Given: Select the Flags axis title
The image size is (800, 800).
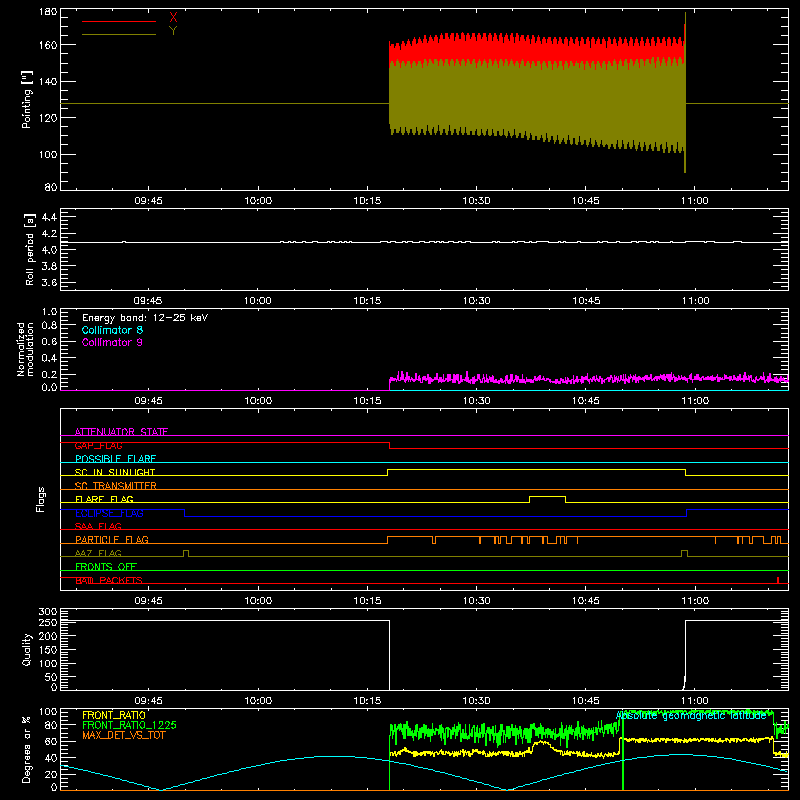Looking at the screenshot, I should [x=41, y=499].
